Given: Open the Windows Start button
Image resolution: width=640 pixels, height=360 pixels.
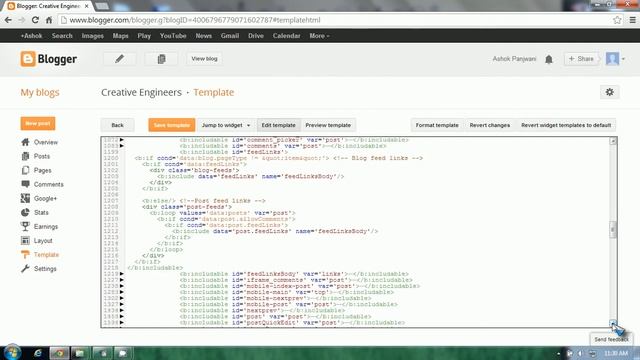Looking at the screenshot, I should (x=12, y=352).
